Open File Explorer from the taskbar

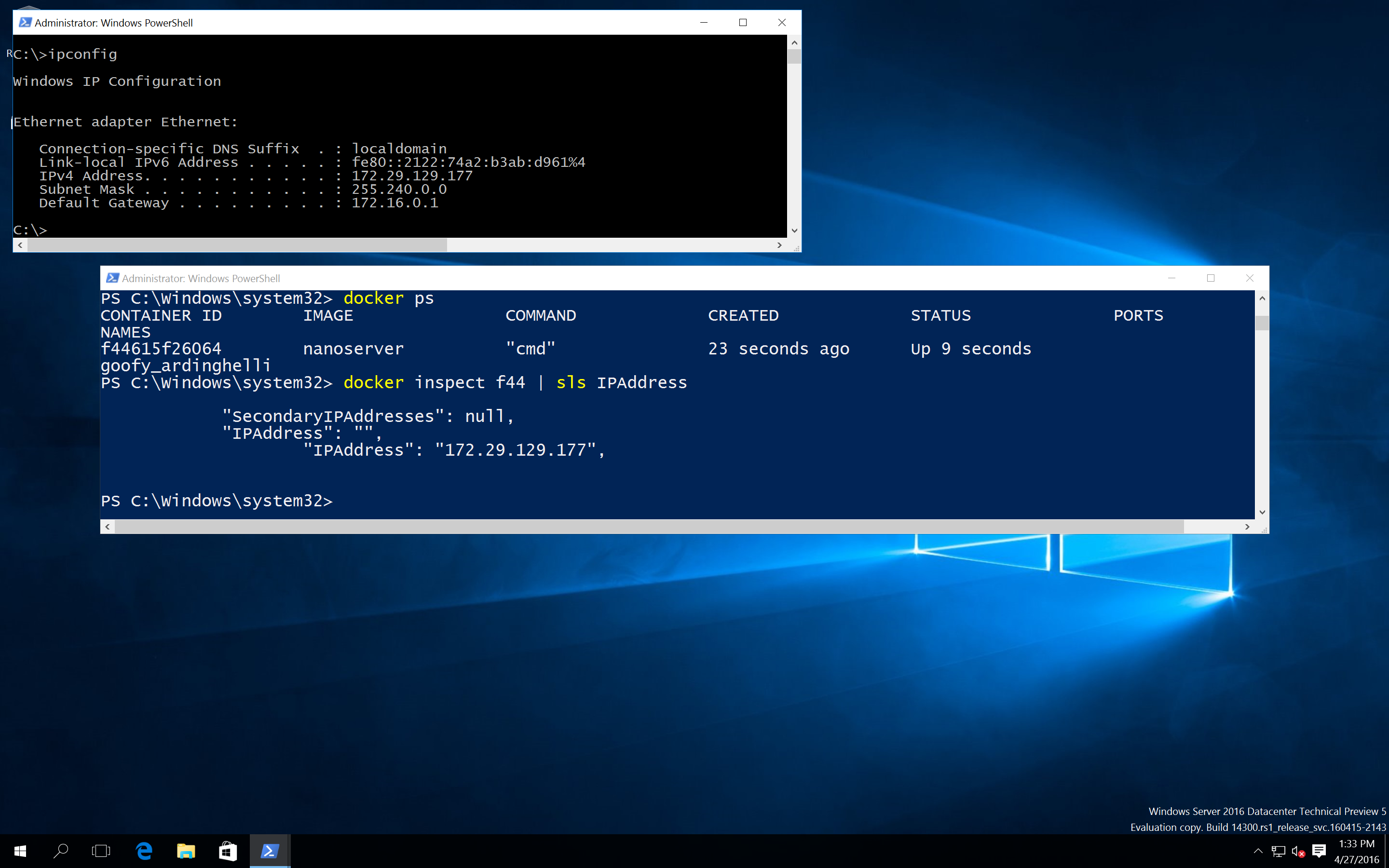click(x=185, y=851)
